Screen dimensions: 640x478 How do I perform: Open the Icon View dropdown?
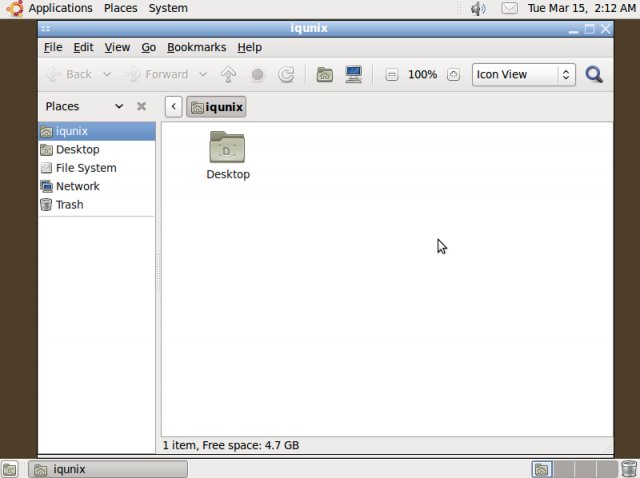523,74
